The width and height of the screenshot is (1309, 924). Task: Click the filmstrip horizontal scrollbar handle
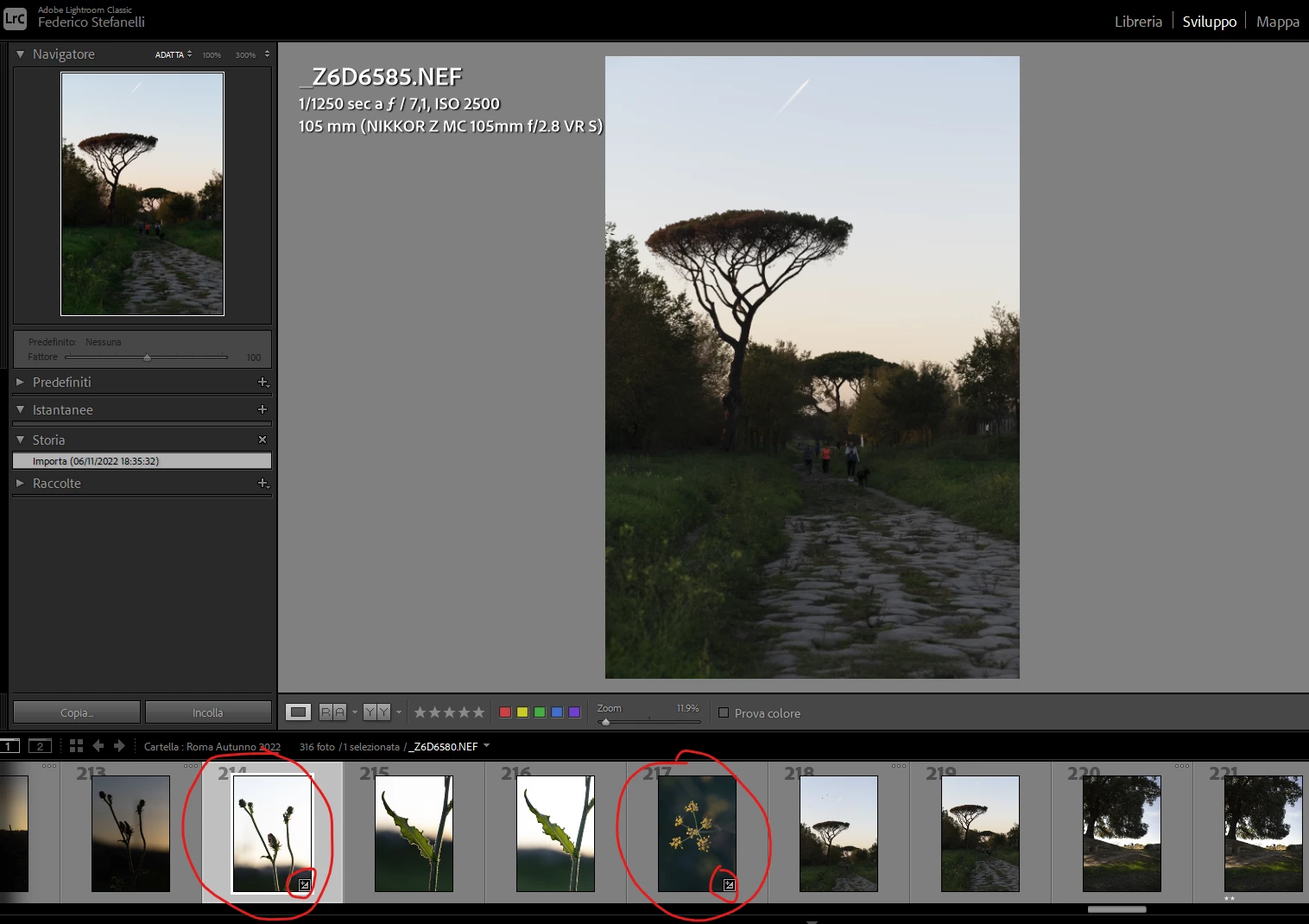[1116, 908]
